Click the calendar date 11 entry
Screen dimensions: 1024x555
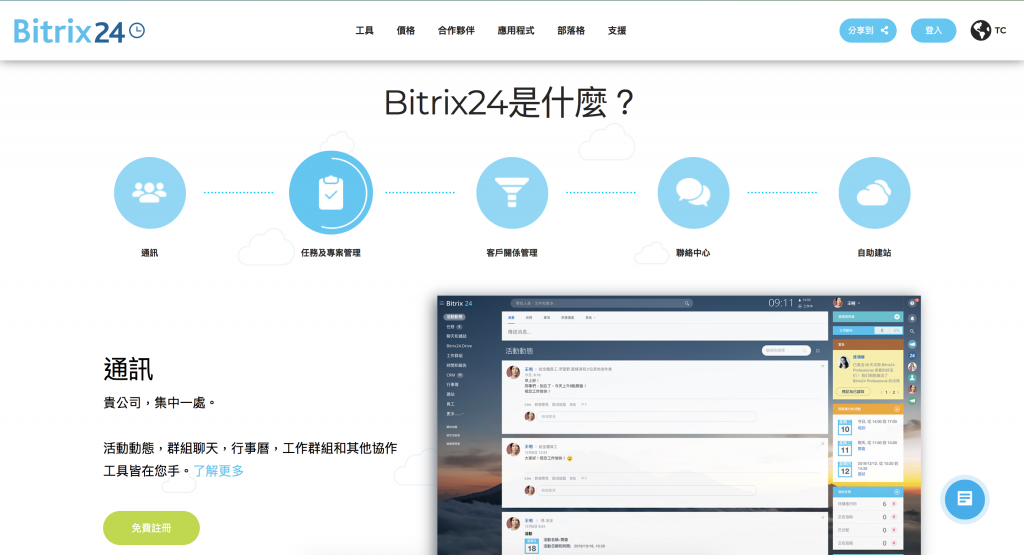click(844, 448)
